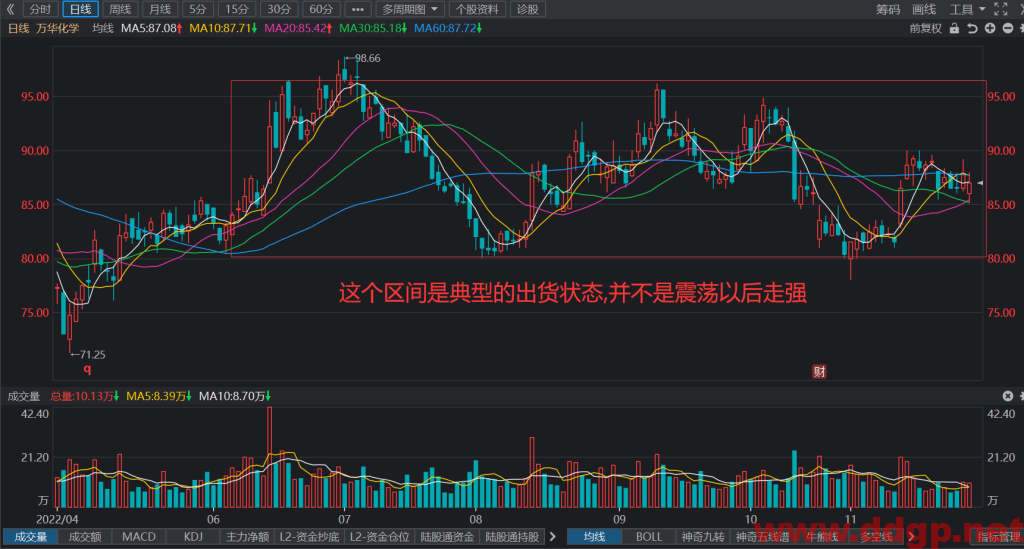This screenshot has height=549, width=1024.
Task: Switch overlay to BOLL
Action: [x=648, y=537]
